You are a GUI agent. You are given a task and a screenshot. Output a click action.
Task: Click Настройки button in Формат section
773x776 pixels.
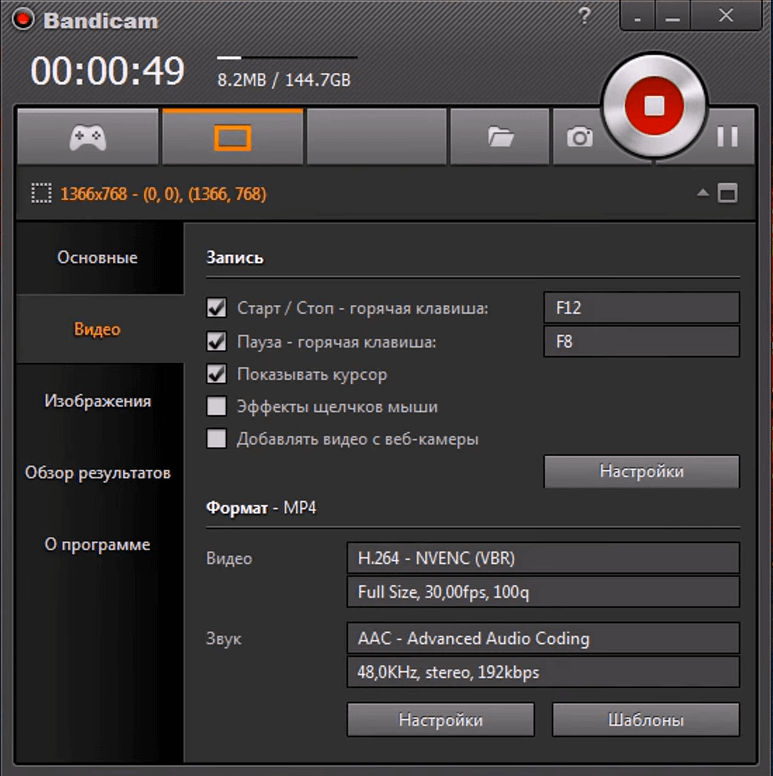(x=440, y=720)
